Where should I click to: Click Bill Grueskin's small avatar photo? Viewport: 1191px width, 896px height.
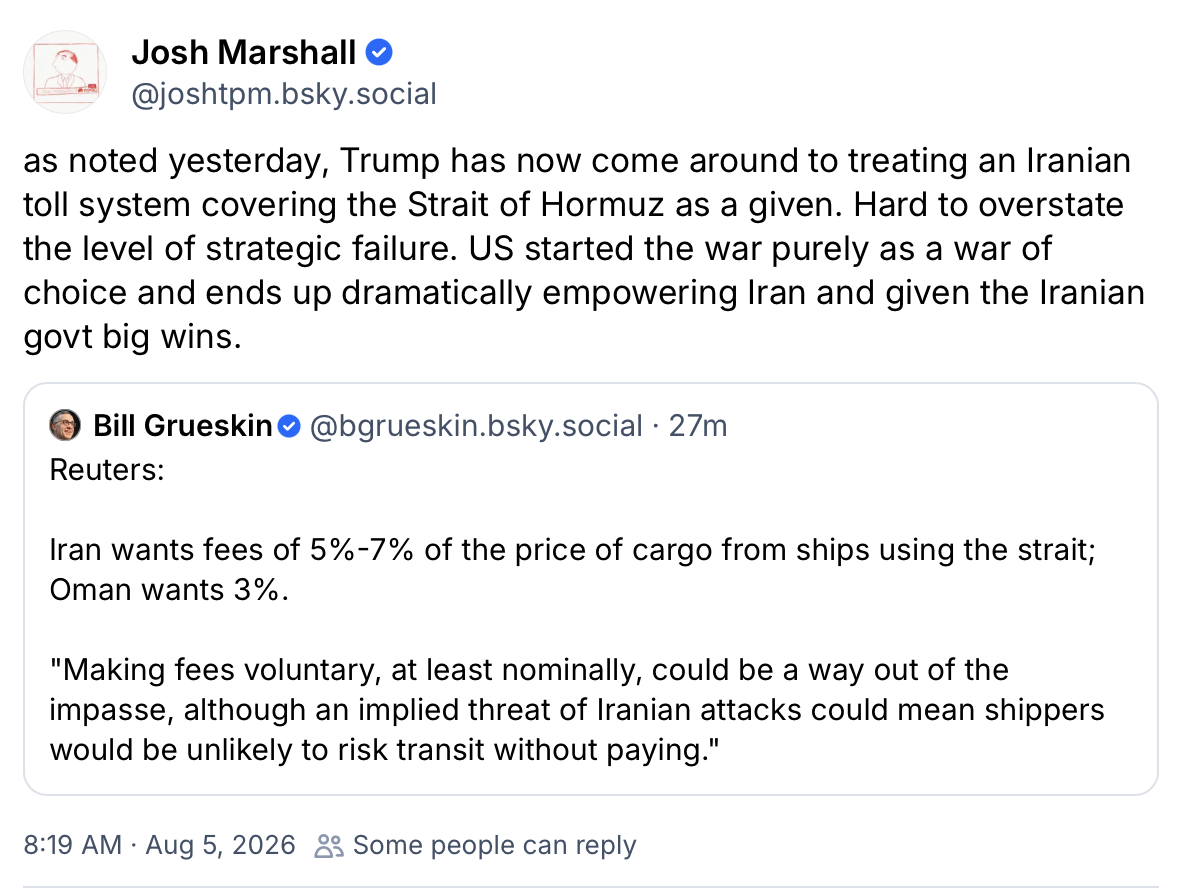click(x=65, y=425)
